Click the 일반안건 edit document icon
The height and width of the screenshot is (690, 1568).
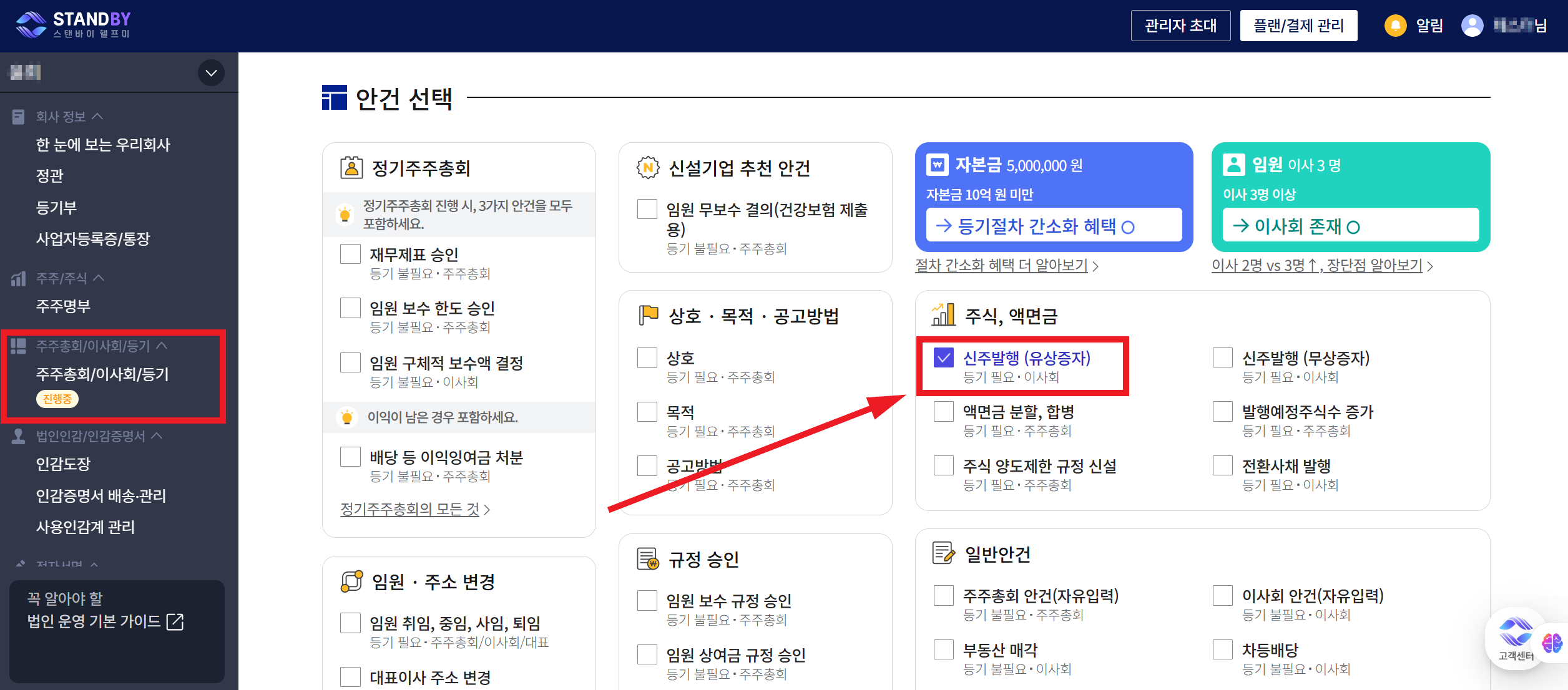click(x=943, y=553)
